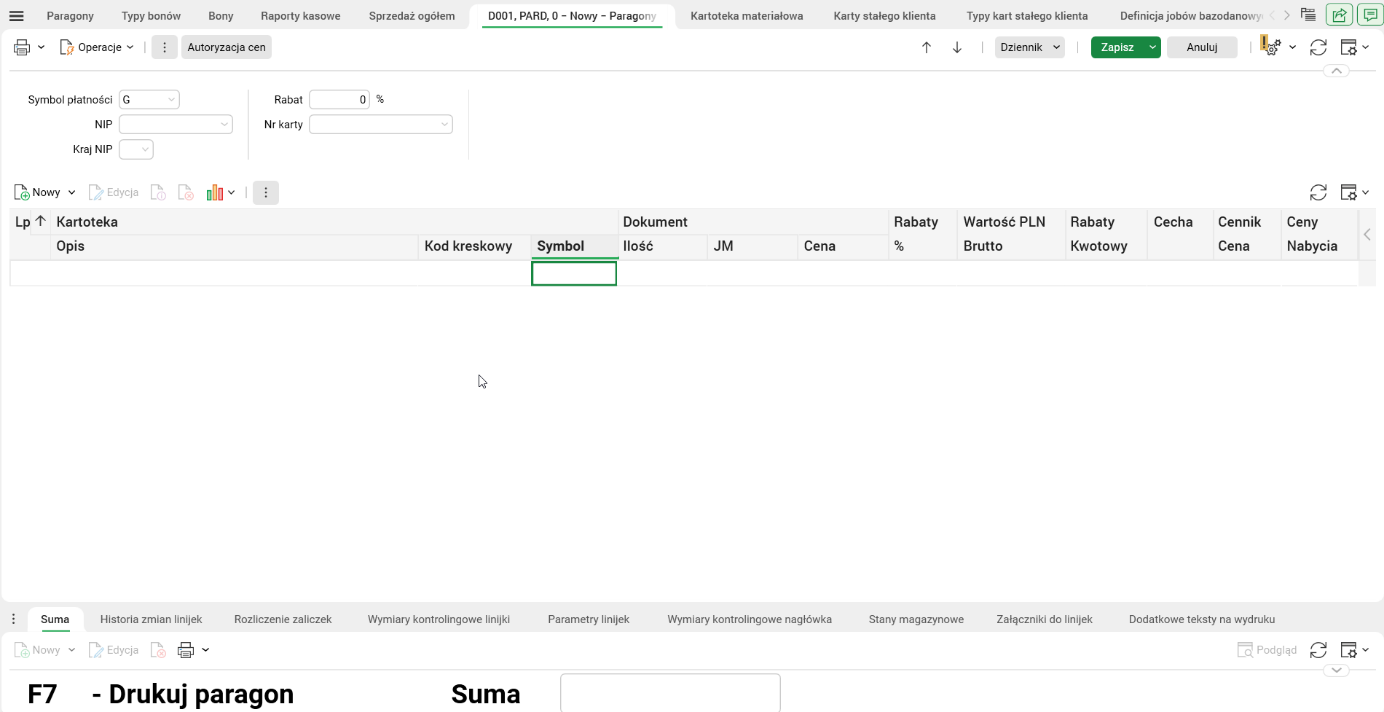Click the Podgląd button
The height and width of the screenshot is (712, 1384).
(x=1267, y=650)
